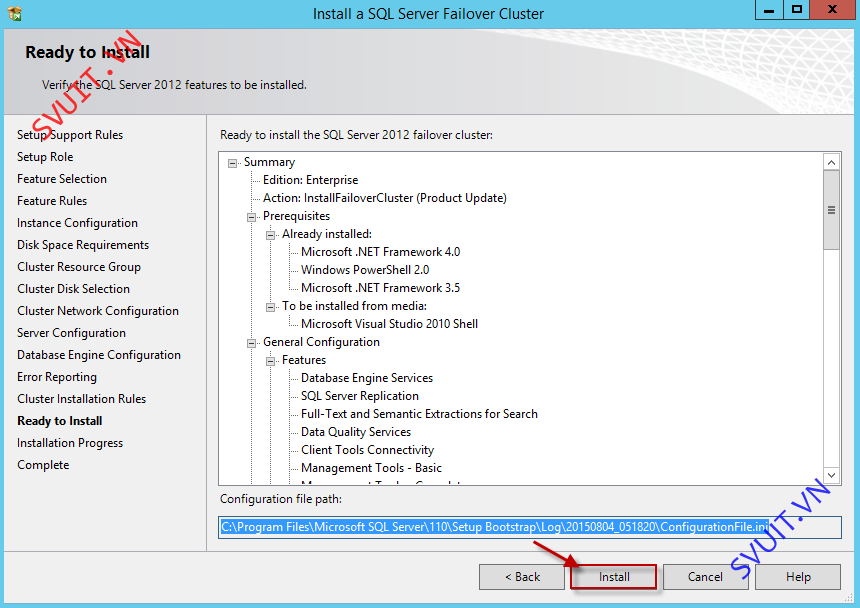Image resolution: width=860 pixels, height=608 pixels.
Task: Collapse the Prerequisites node
Action: tap(251, 217)
